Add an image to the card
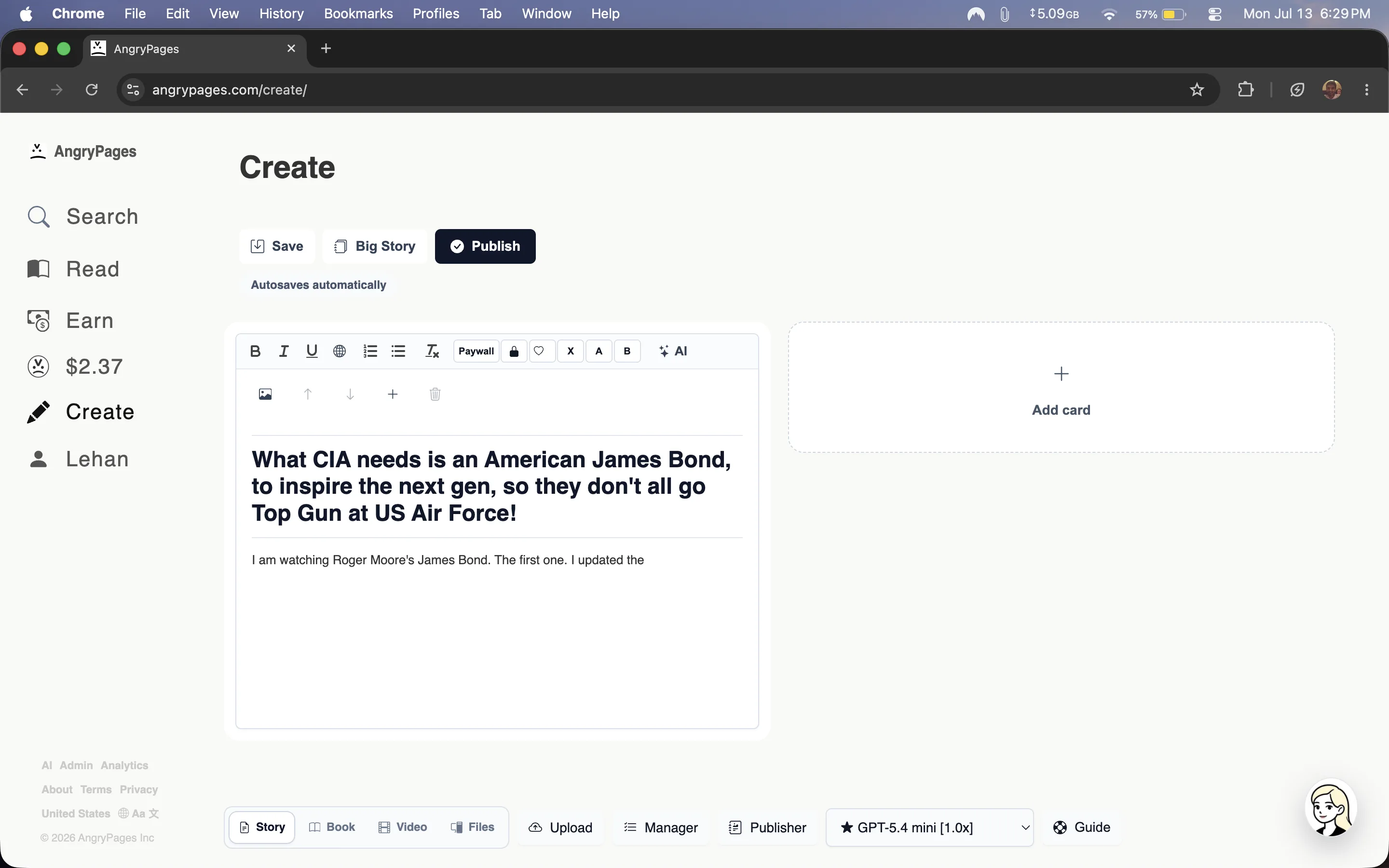 [x=265, y=394]
